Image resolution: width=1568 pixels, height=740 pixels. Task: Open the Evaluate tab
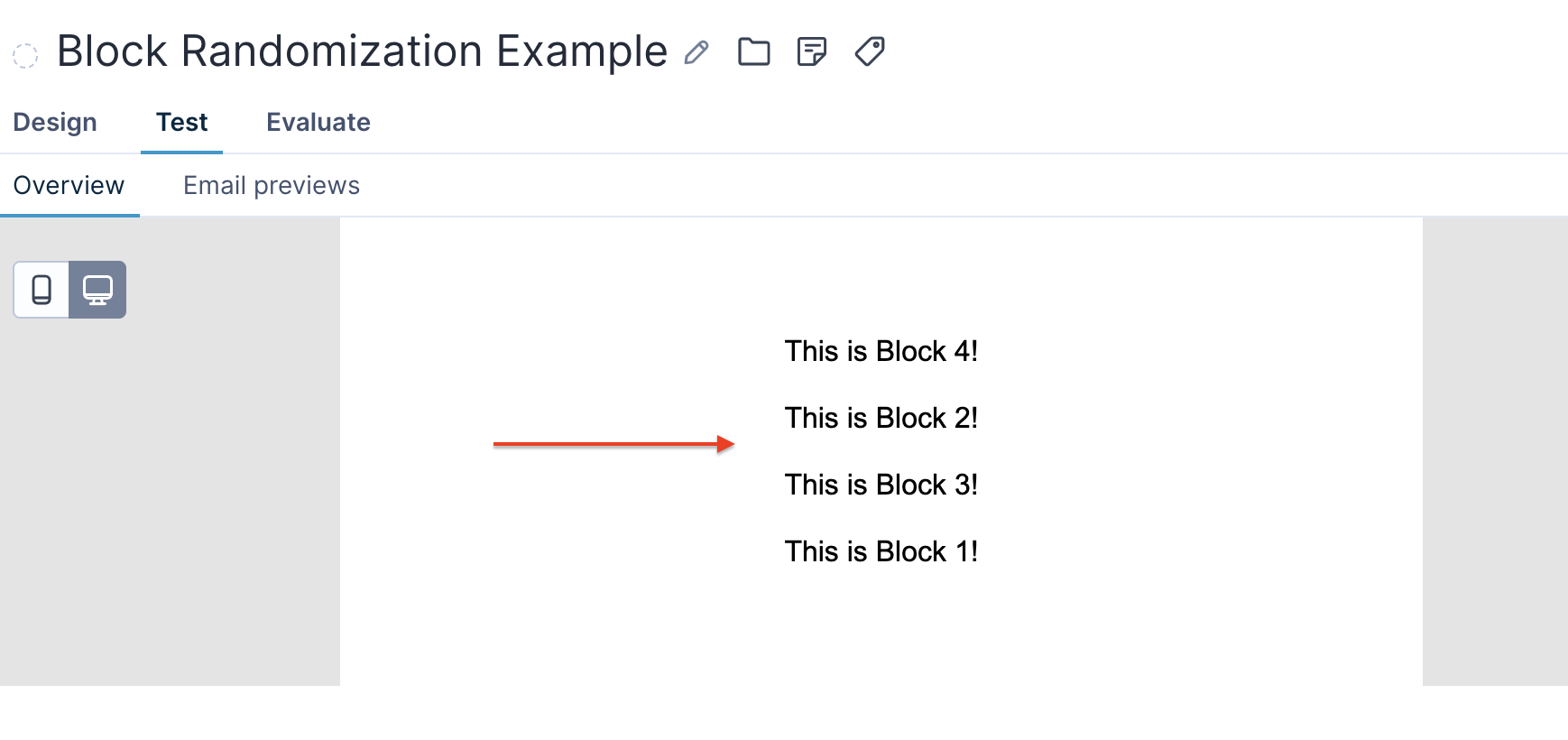point(318,122)
